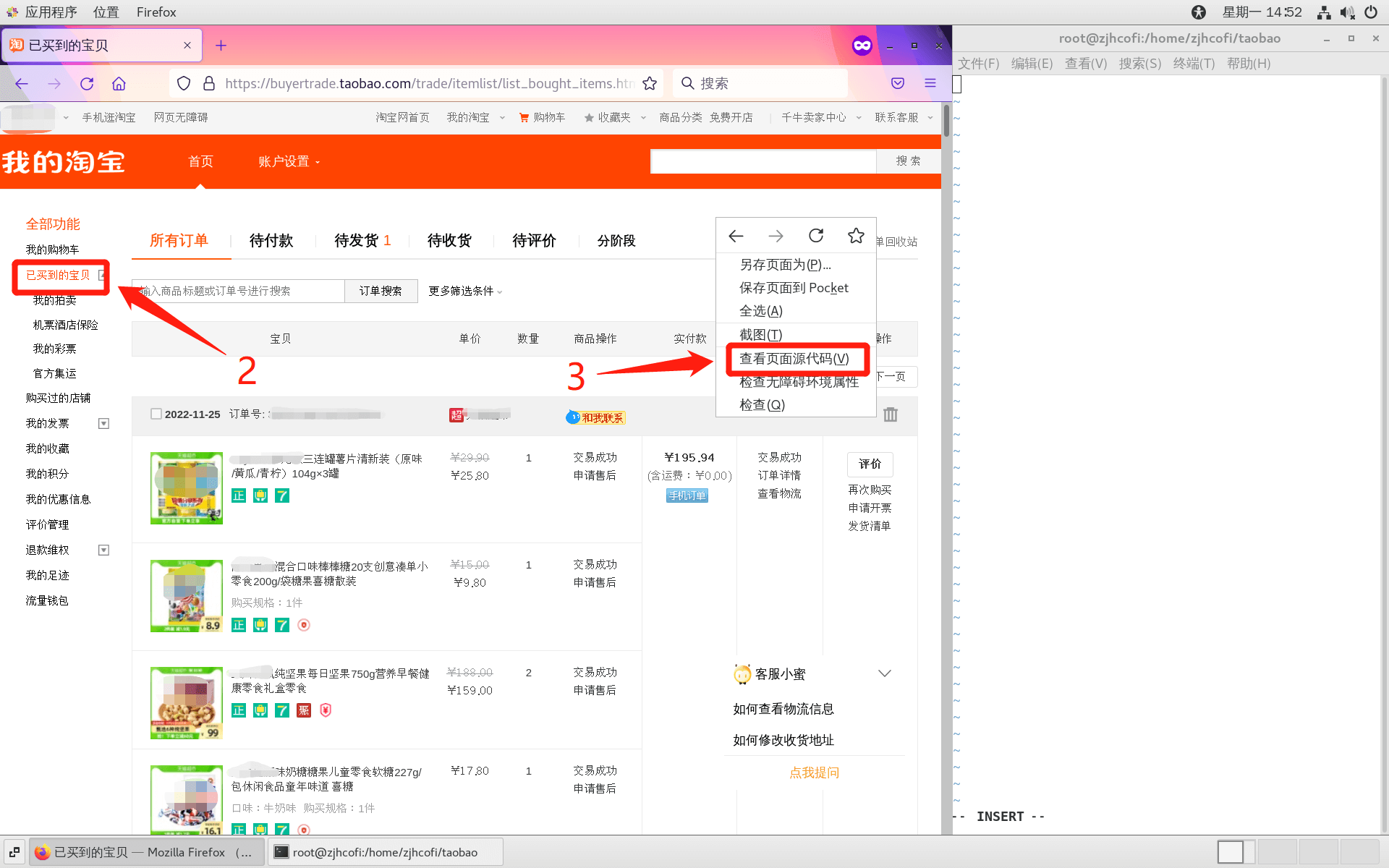This screenshot has width=1389, height=868.
Task: Click 再次购买 link
Action: (870, 490)
